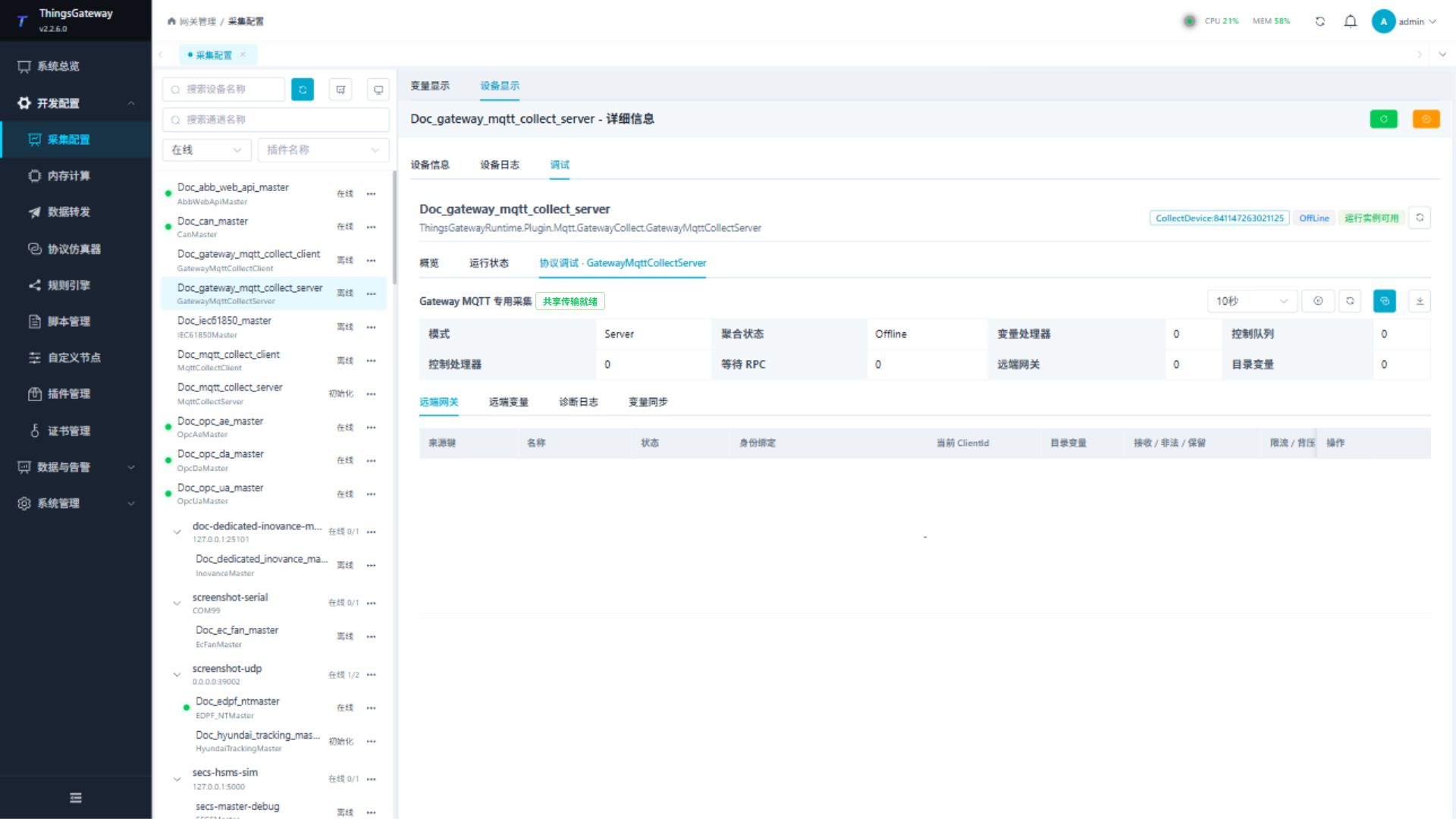Click the channel view icon button
This screenshot has height=819, width=1456.
click(340, 89)
